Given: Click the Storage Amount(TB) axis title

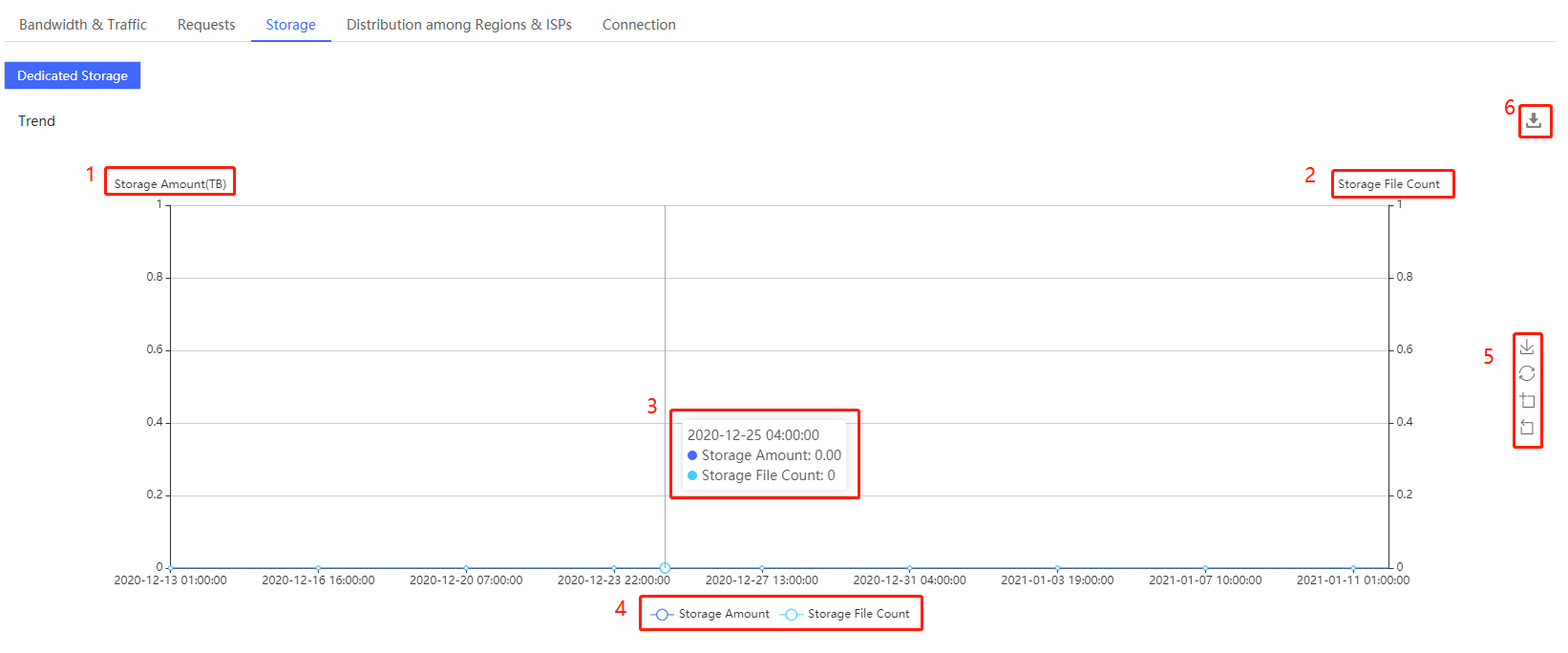Looking at the screenshot, I should (x=170, y=184).
